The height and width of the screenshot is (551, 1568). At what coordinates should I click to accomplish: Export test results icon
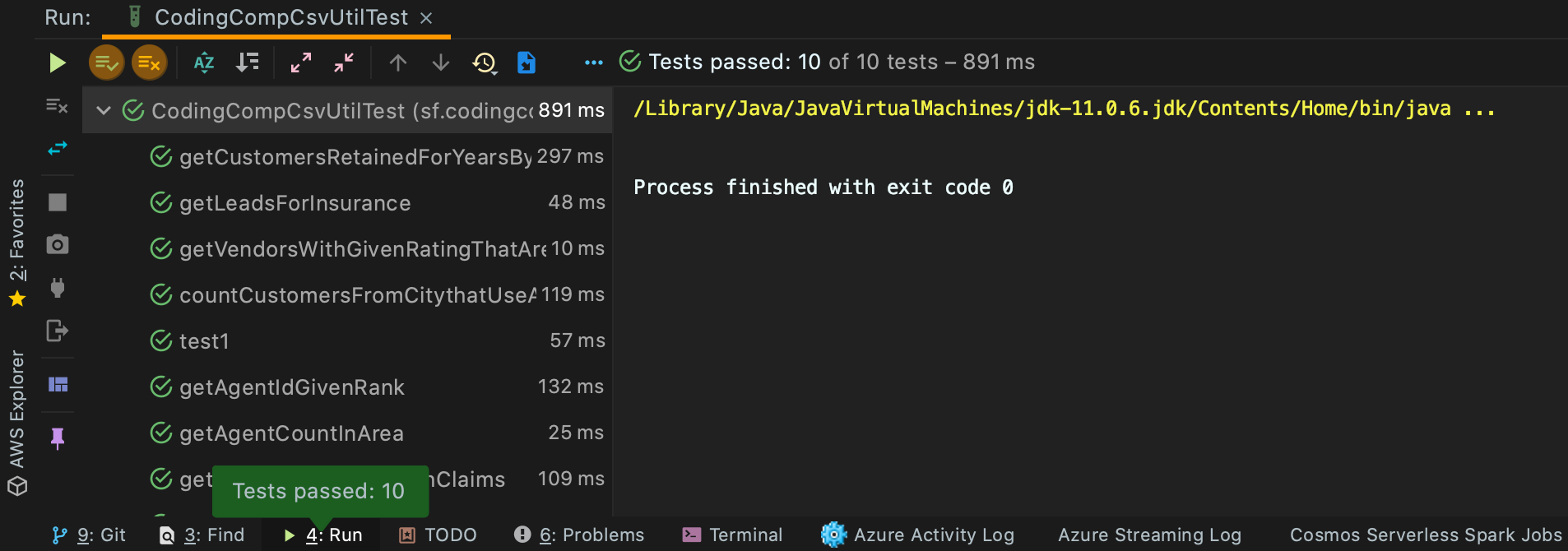[527, 63]
